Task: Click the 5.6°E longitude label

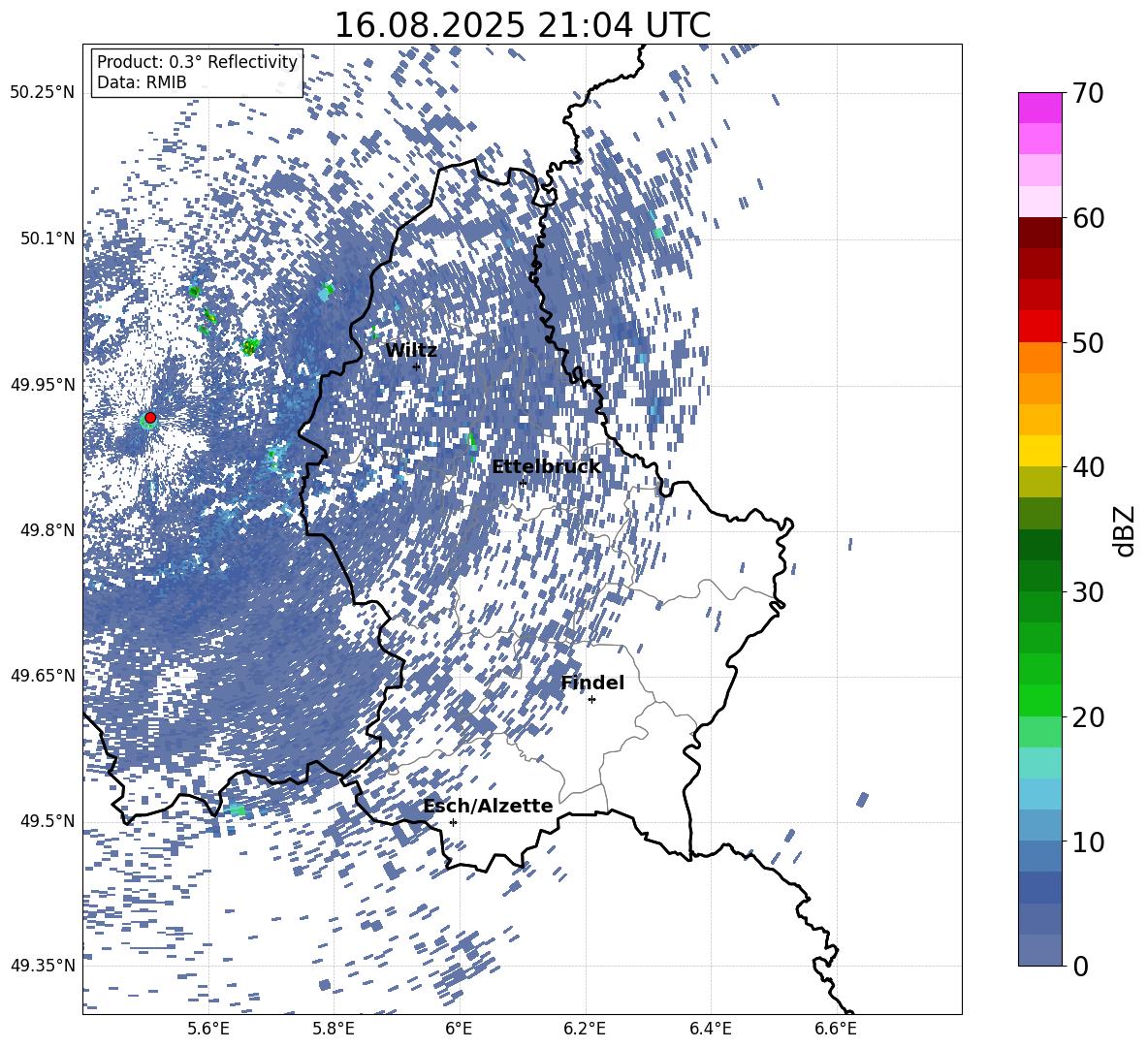Action: [x=207, y=1029]
